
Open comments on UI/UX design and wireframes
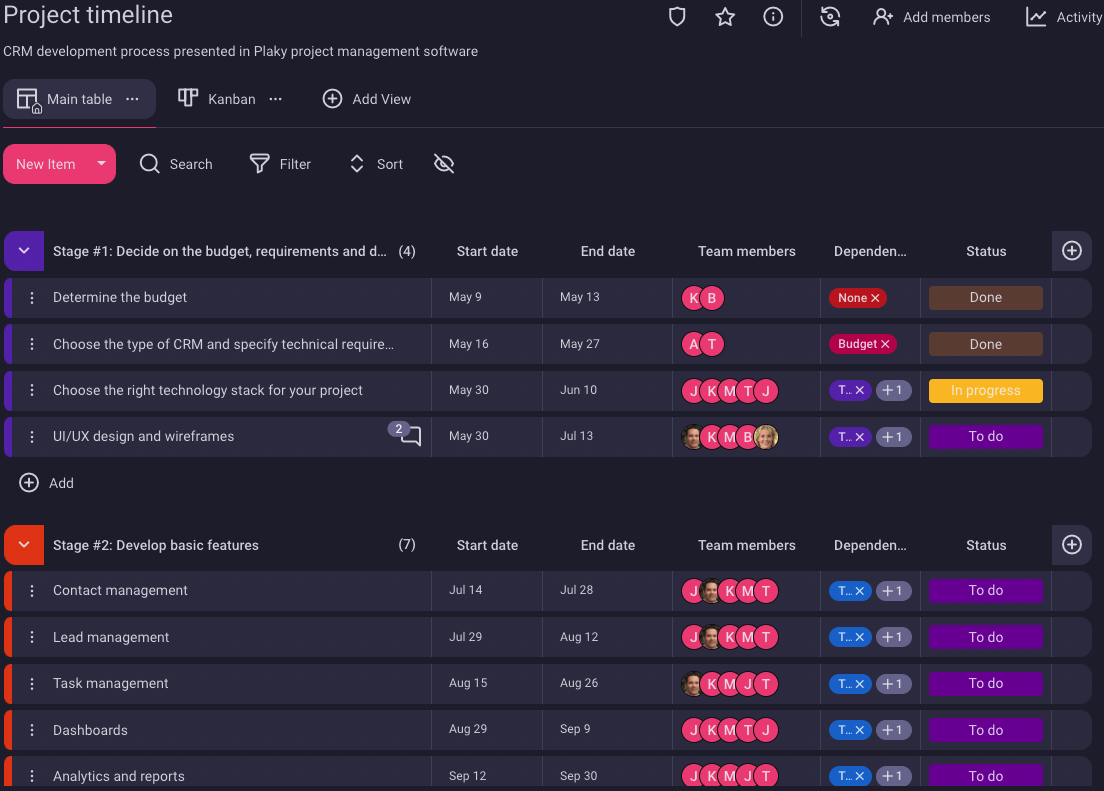click(410, 436)
